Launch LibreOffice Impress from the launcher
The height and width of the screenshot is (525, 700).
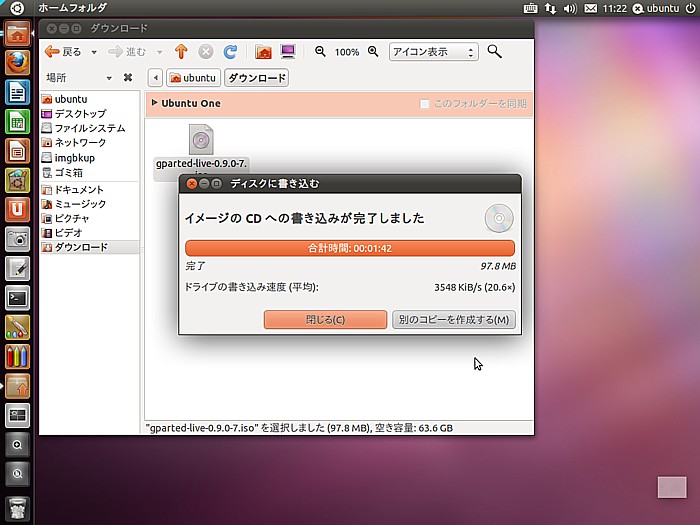point(17,151)
